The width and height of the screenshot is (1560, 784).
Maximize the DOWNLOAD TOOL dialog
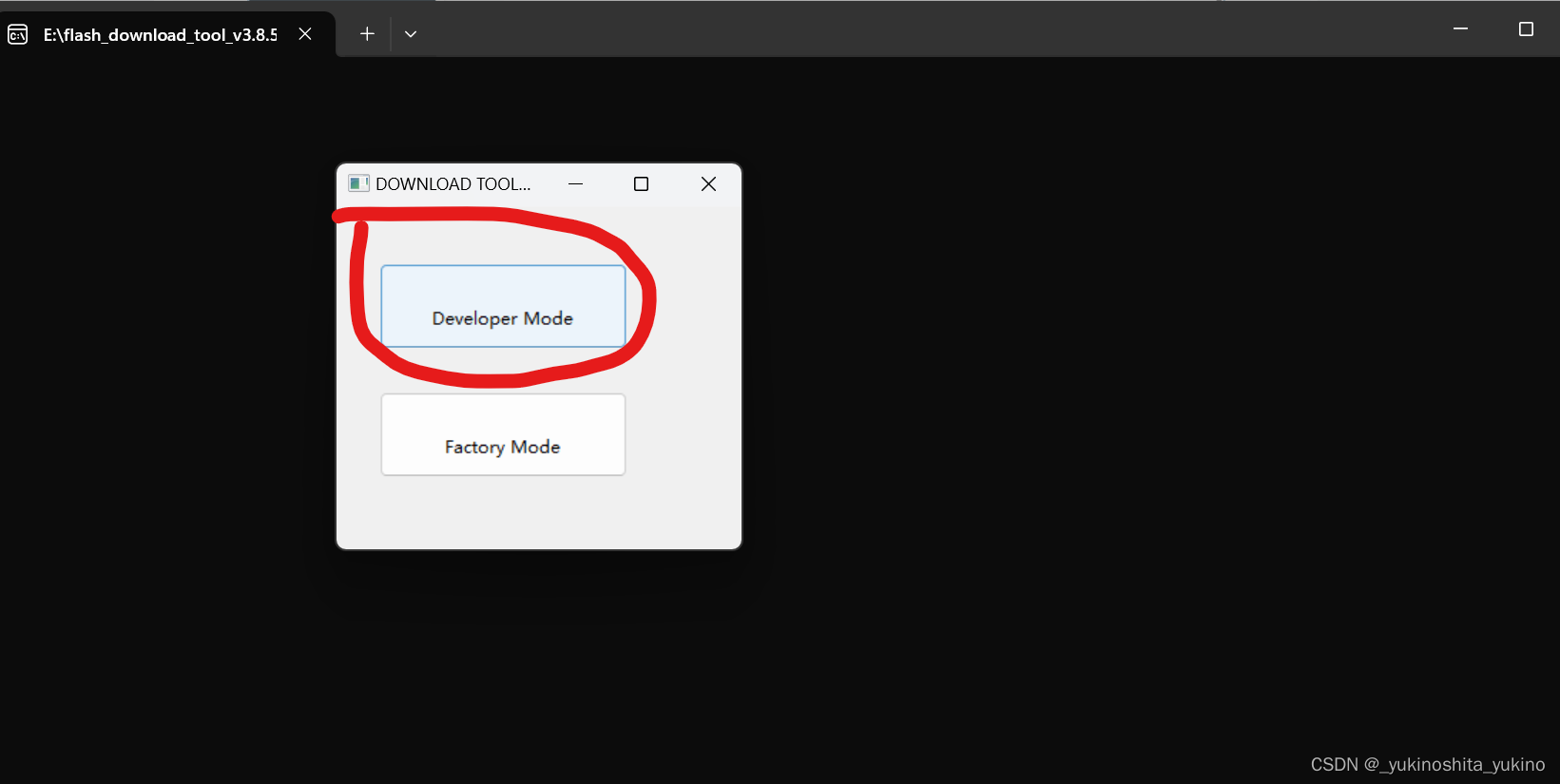click(641, 184)
